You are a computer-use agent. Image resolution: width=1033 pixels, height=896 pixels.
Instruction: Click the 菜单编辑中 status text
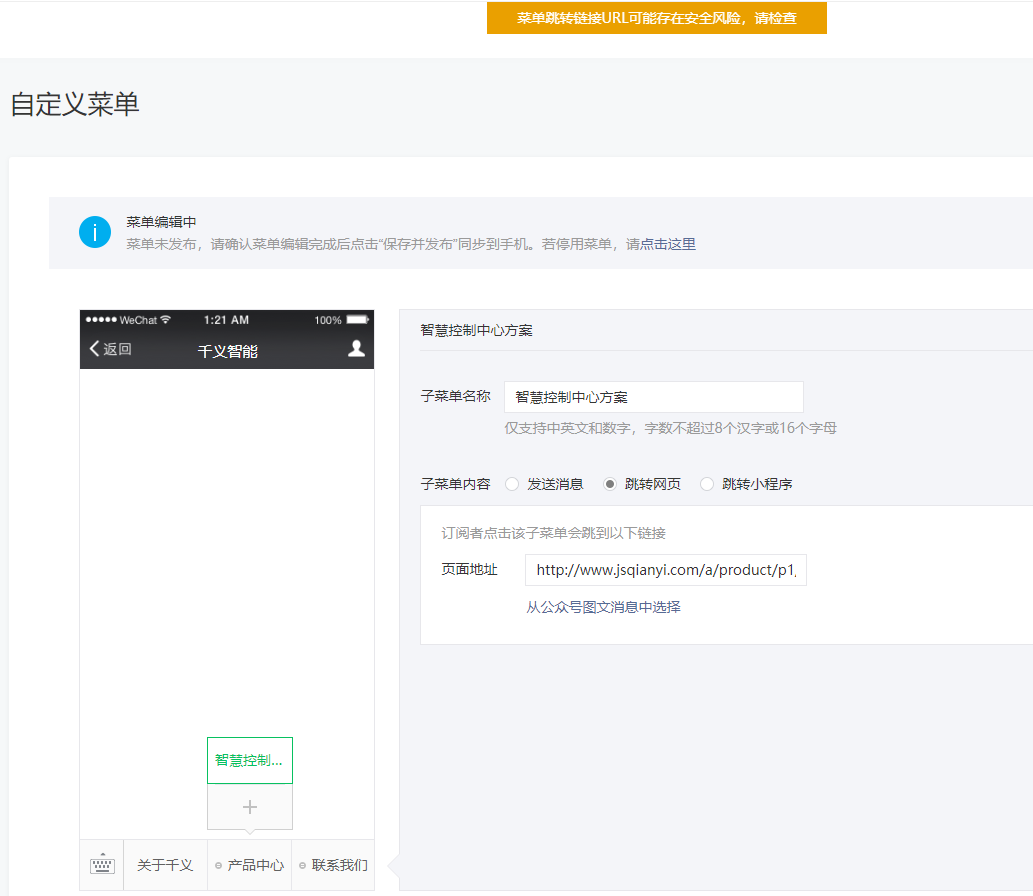pos(161,222)
